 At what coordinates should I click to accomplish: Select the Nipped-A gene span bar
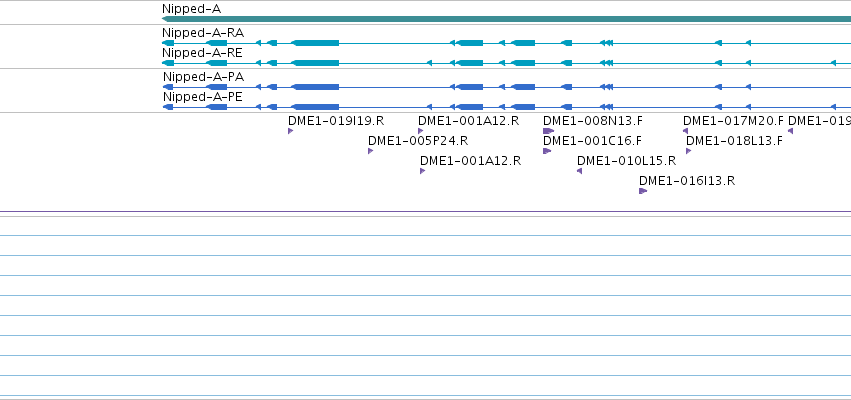pos(506,20)
